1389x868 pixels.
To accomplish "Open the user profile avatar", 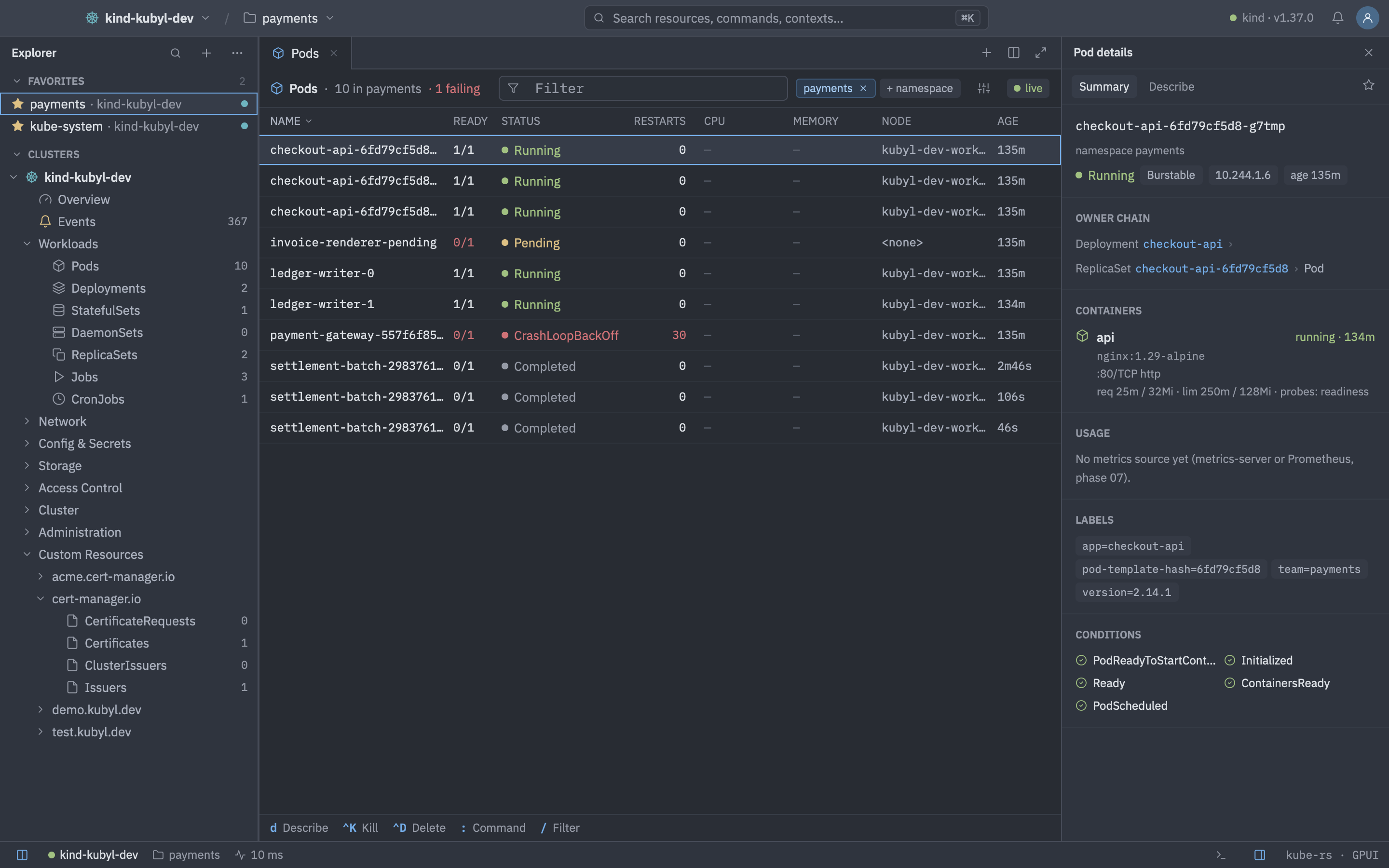I will pos(1367,18).
